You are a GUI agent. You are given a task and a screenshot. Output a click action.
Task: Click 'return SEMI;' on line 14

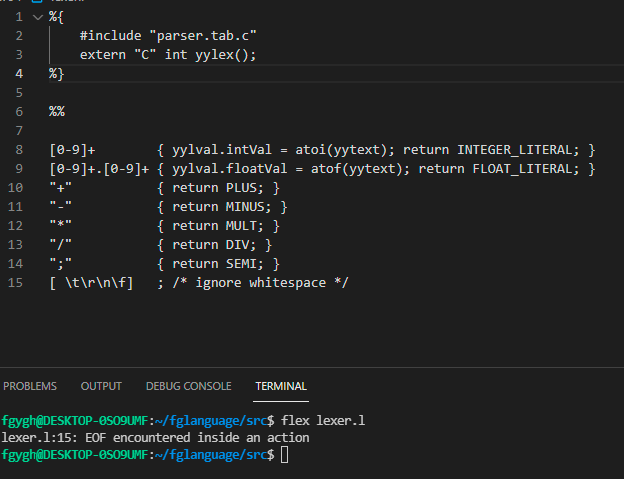[x=218, y=264]
